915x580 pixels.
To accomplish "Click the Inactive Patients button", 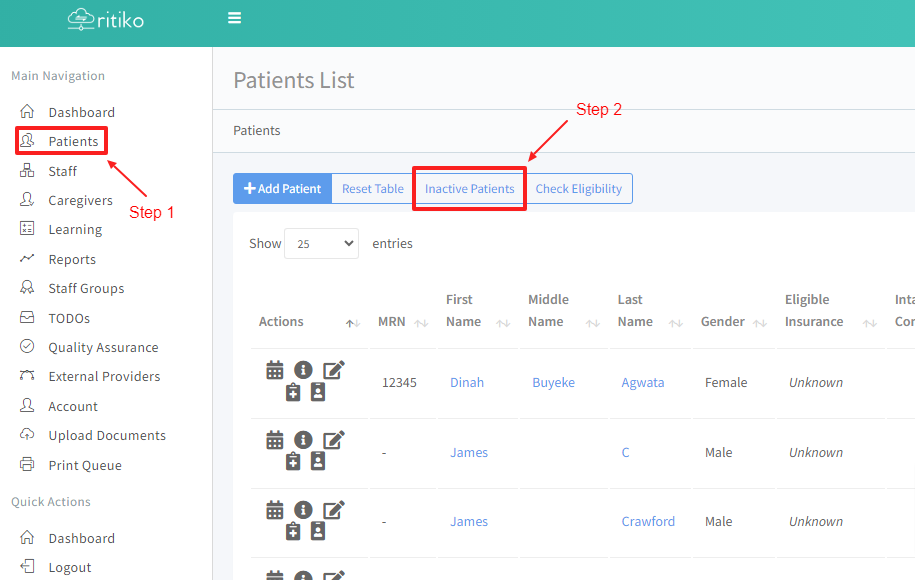I will point(469,189).
